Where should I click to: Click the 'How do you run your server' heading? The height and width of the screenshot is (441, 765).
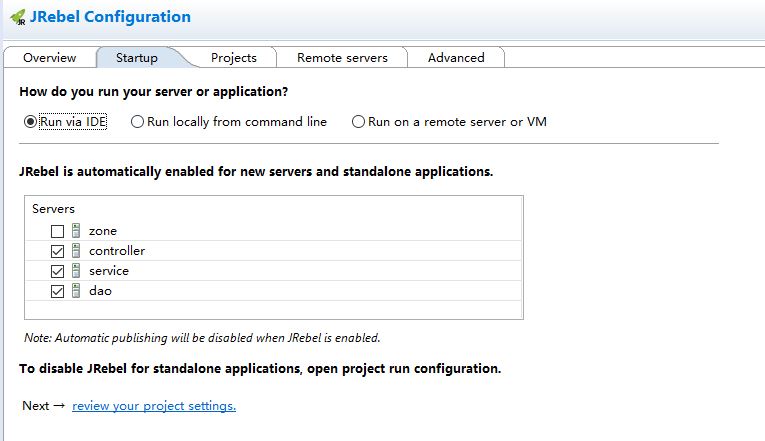click(154, 92)
